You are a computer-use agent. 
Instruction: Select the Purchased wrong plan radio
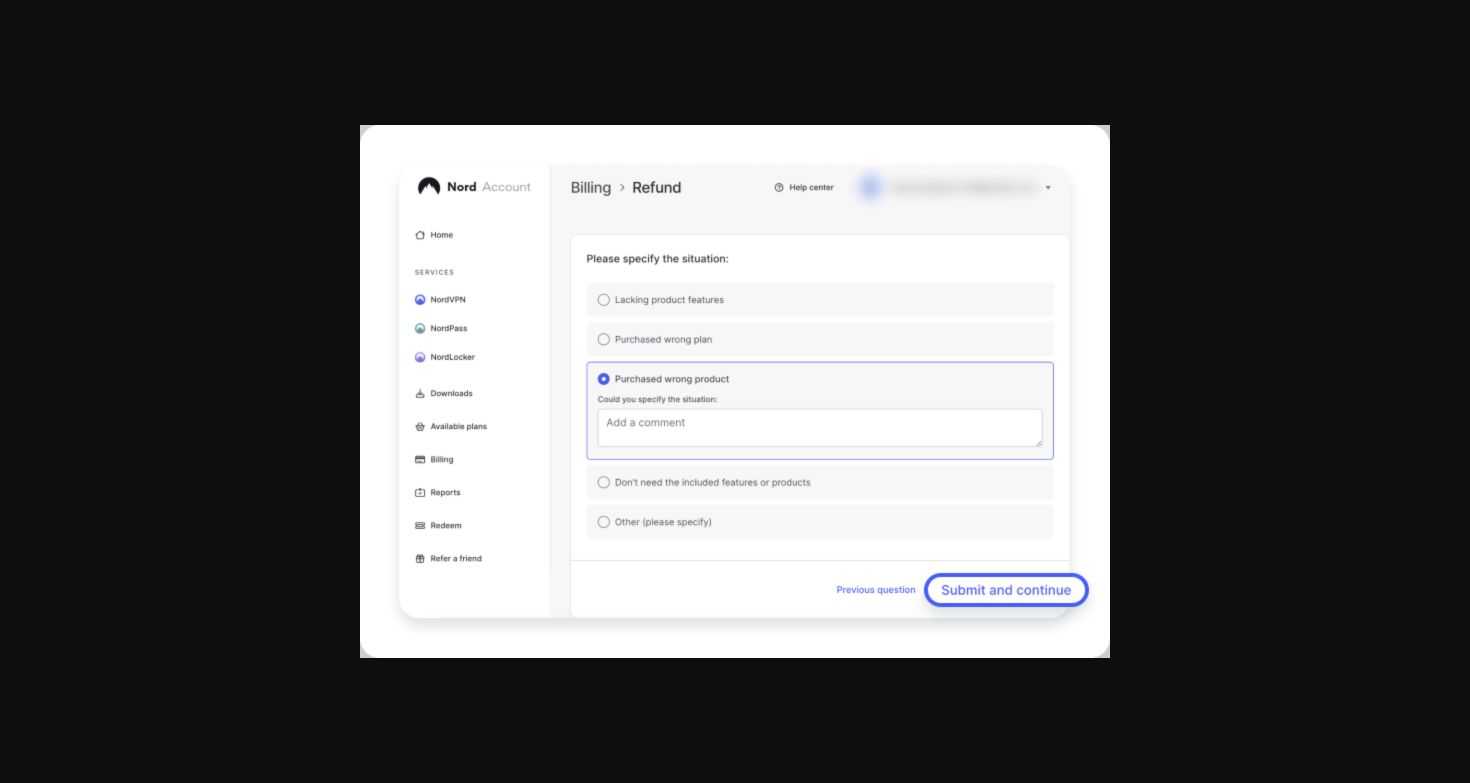click(x=603, y=340)
